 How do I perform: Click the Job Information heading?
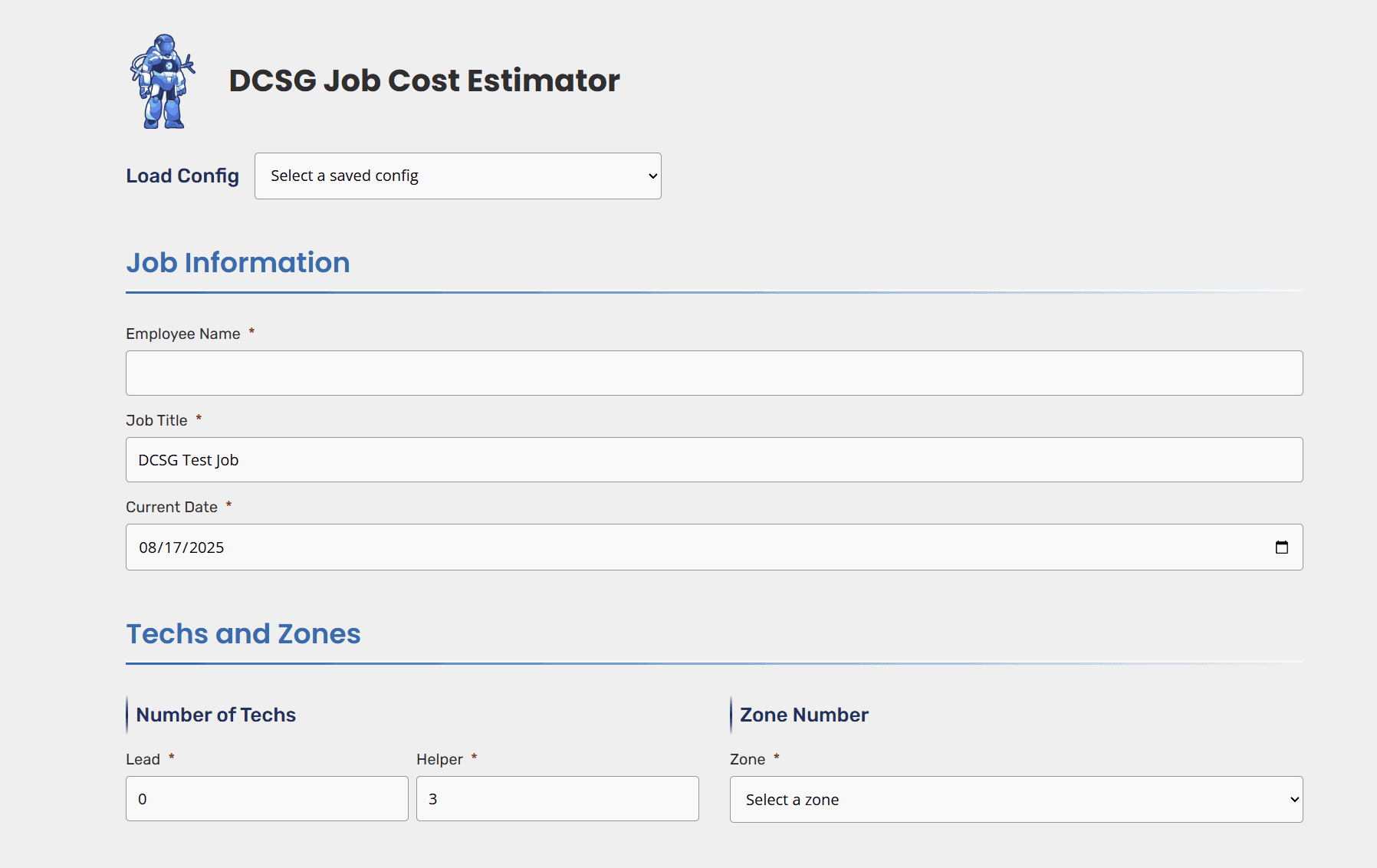pos(238,262)
